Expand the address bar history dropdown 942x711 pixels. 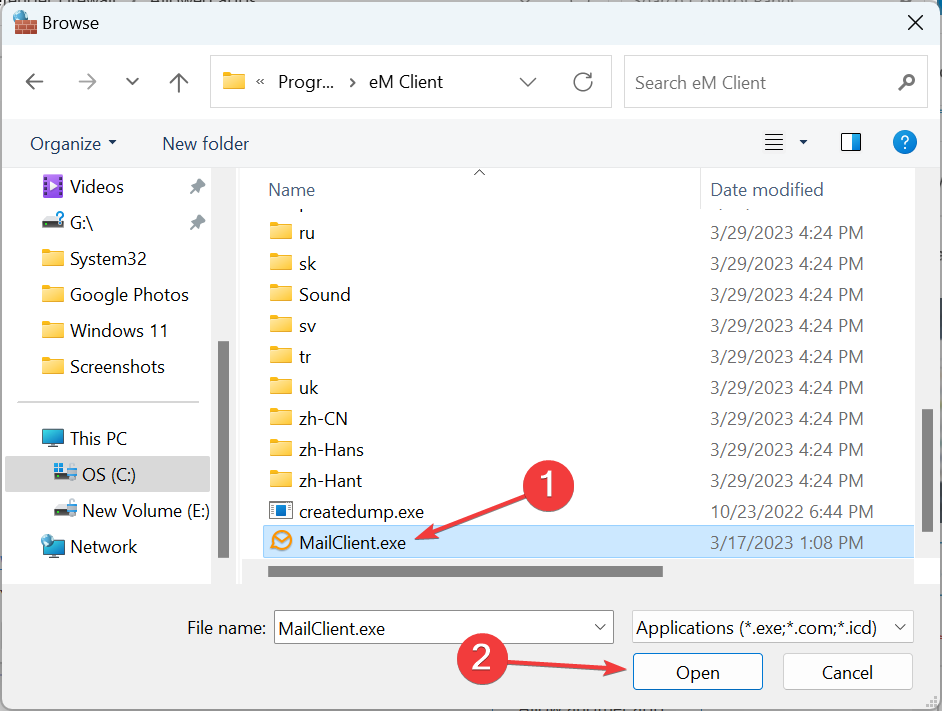tap(527, 82)
